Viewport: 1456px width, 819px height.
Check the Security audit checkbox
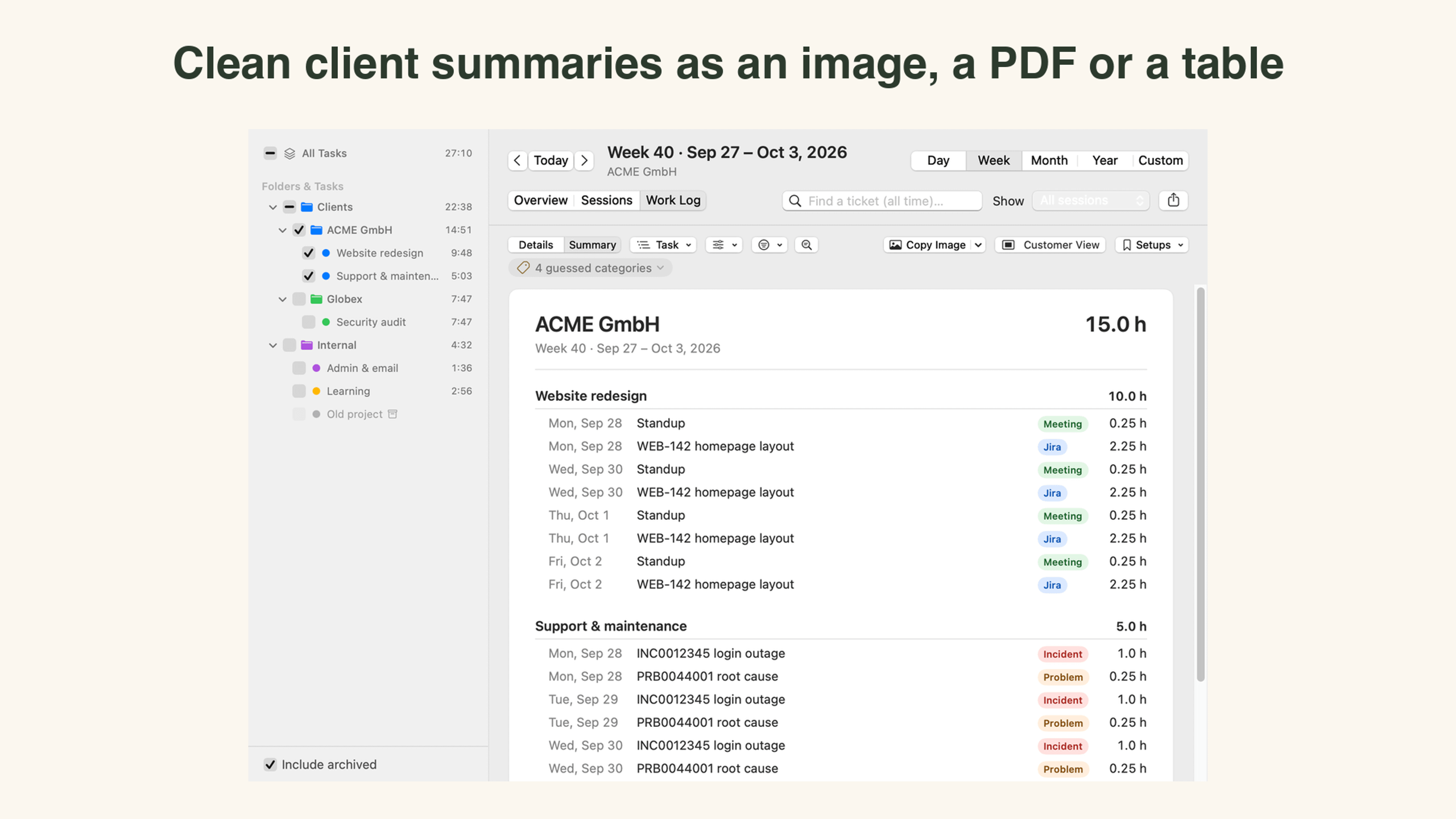pyautogui.click(x=308, y=322)
